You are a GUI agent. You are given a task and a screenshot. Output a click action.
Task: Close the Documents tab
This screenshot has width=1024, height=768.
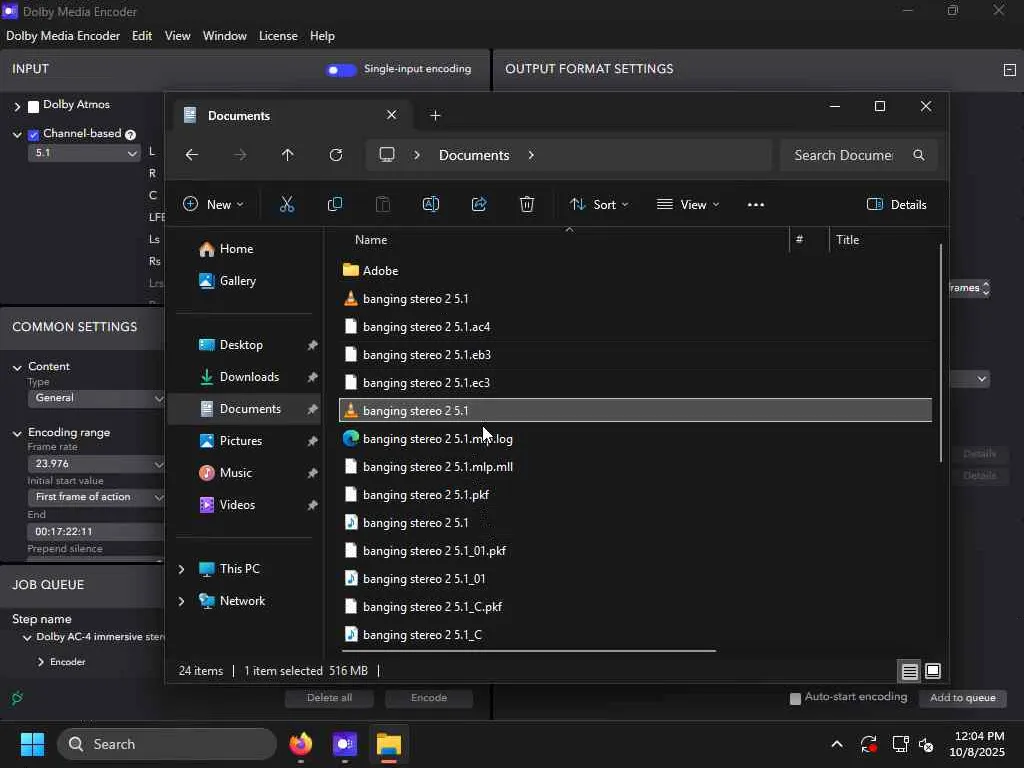(391, 115)
